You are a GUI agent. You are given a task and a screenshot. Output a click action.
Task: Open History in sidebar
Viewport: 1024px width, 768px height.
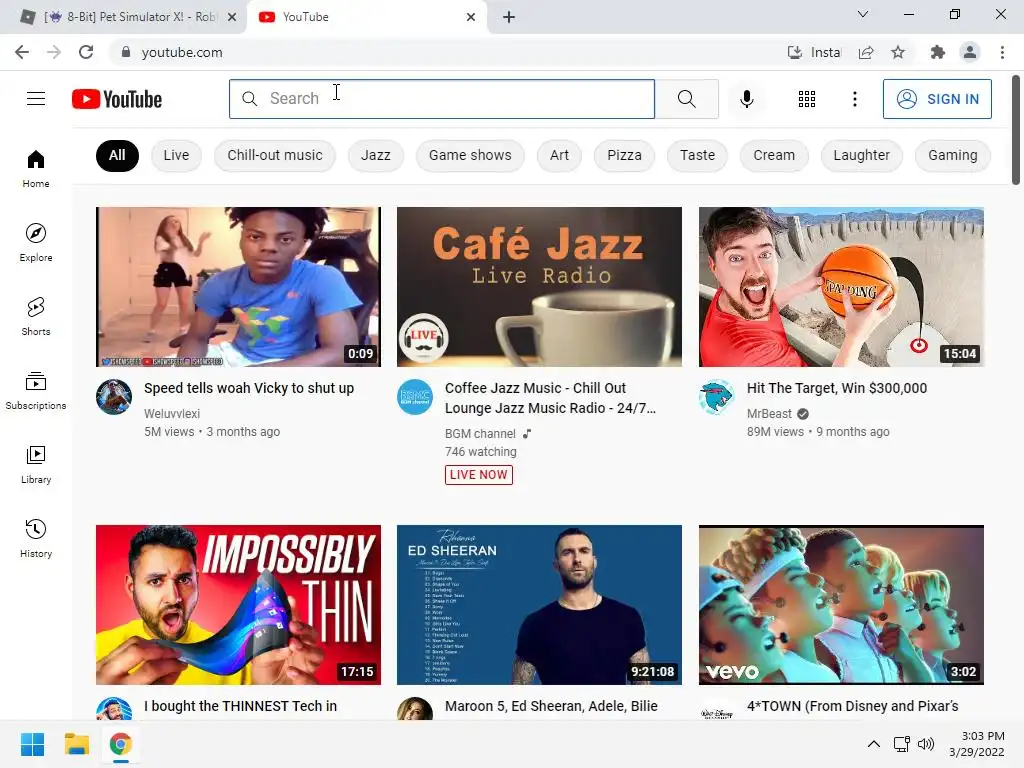coord(36,539)
